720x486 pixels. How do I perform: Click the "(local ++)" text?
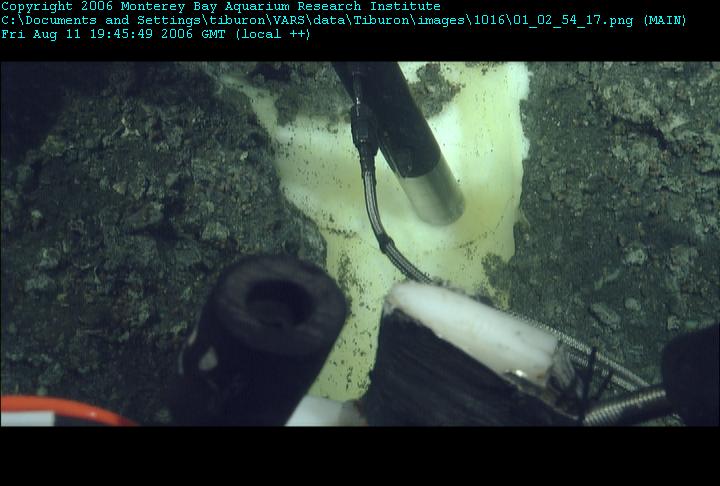tap(273, 34)
